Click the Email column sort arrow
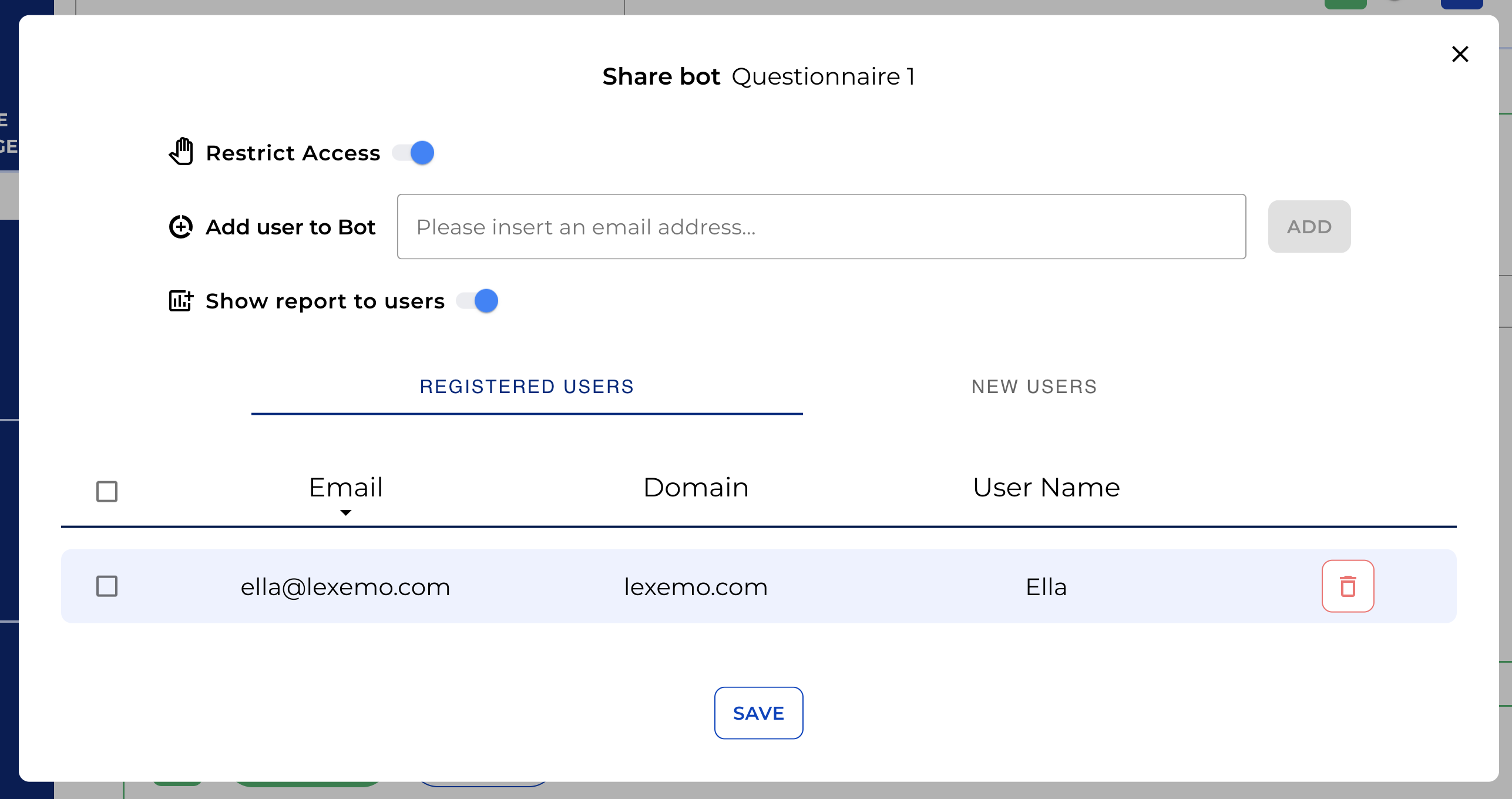Viewport: 1512px width, 799px height. (x=346, y=513)
